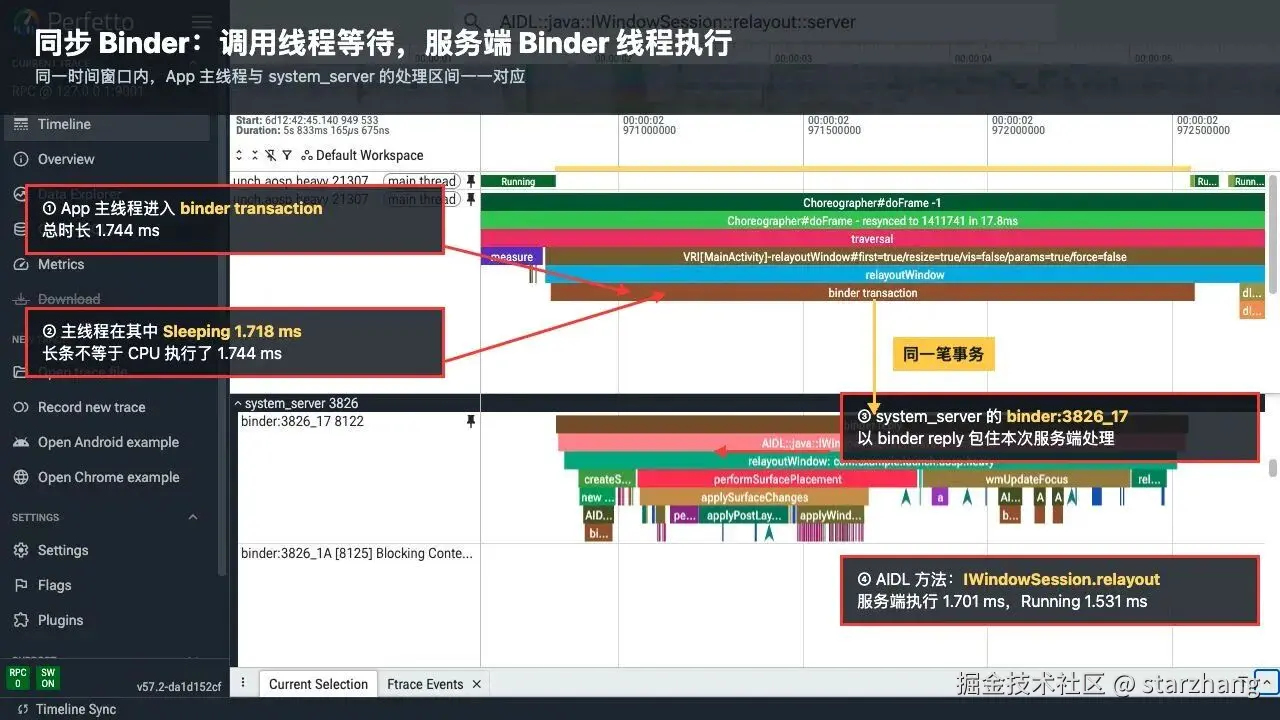This screenshot has height=720, width=1280.
Task: Click version v57.2-da1d152cf link
Action: point(179,687)
